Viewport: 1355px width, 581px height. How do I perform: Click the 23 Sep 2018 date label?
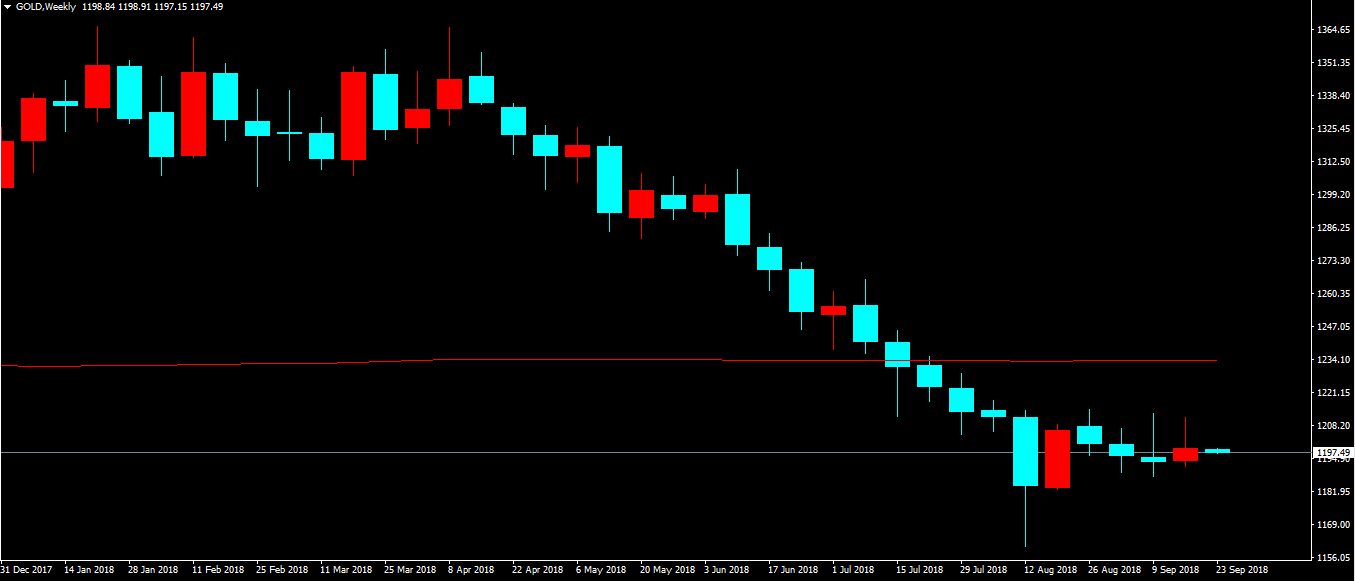(x=1241, y=570)
